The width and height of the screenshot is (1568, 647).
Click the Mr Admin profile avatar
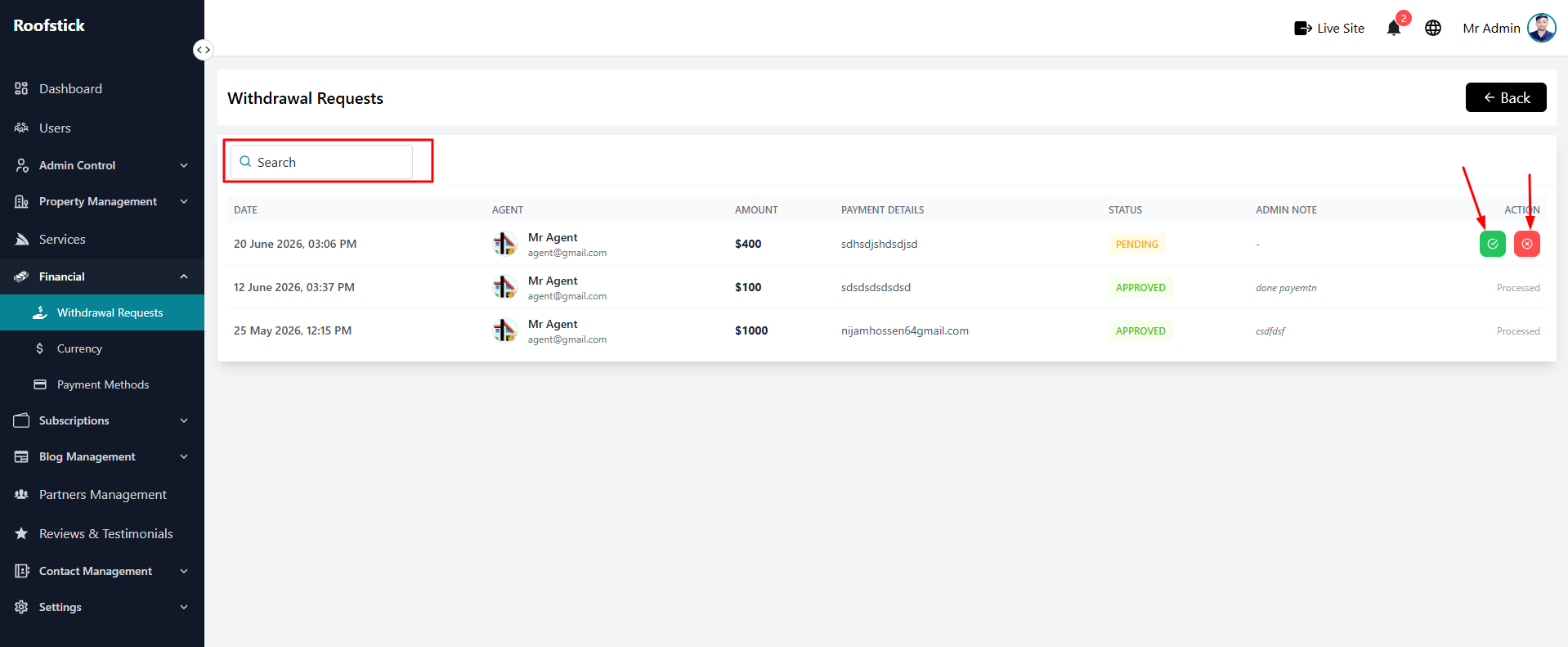click(1541, 28)
